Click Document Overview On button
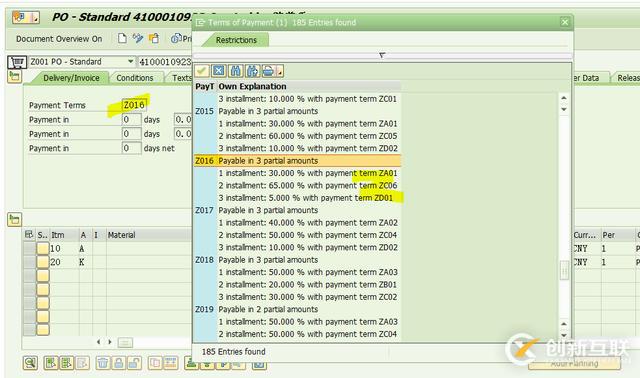The width and height of the screenshot is (640, 378). pyautogui.click(x=59, y=39)
